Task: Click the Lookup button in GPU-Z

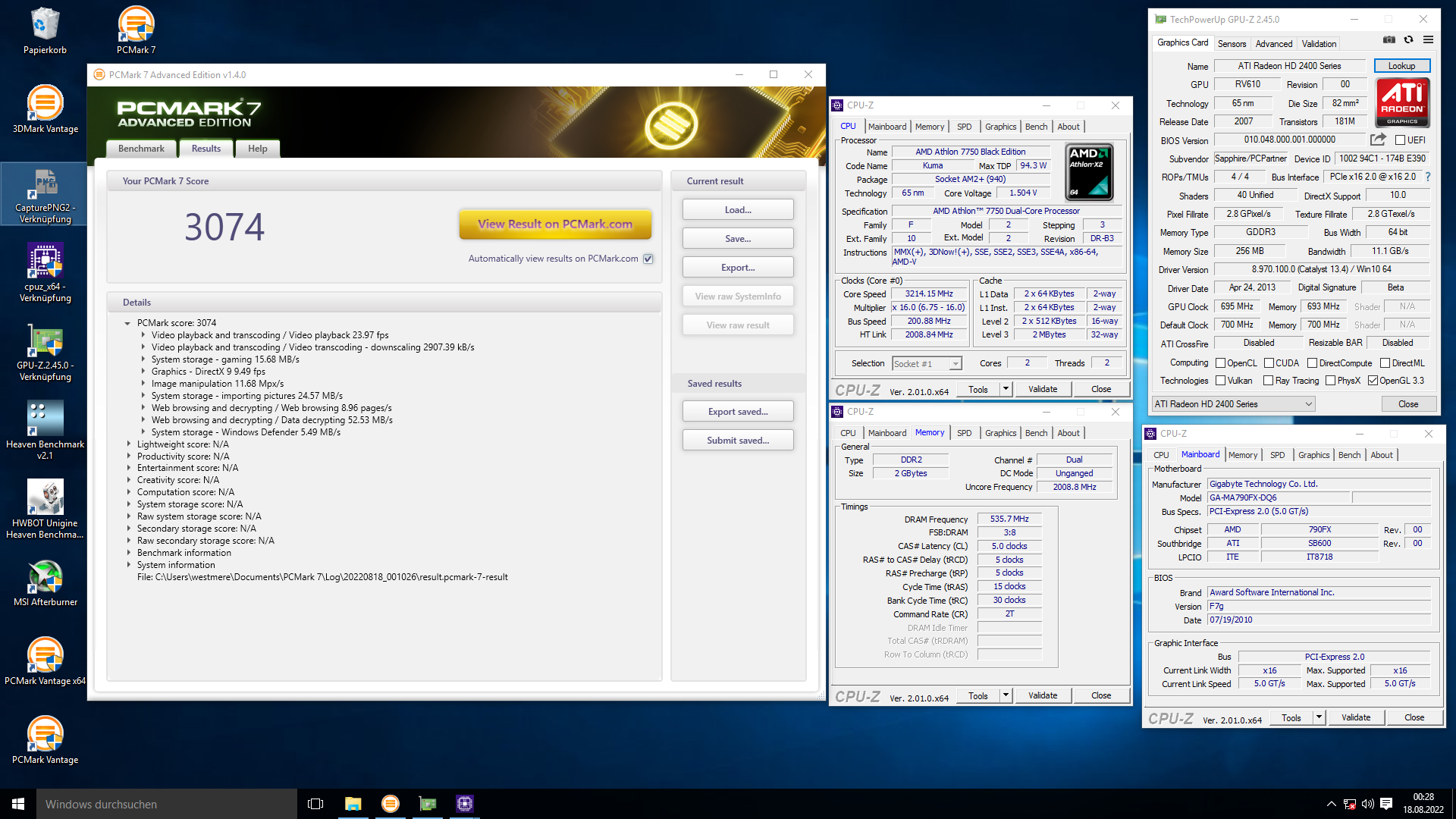Action: [1401, 66]
